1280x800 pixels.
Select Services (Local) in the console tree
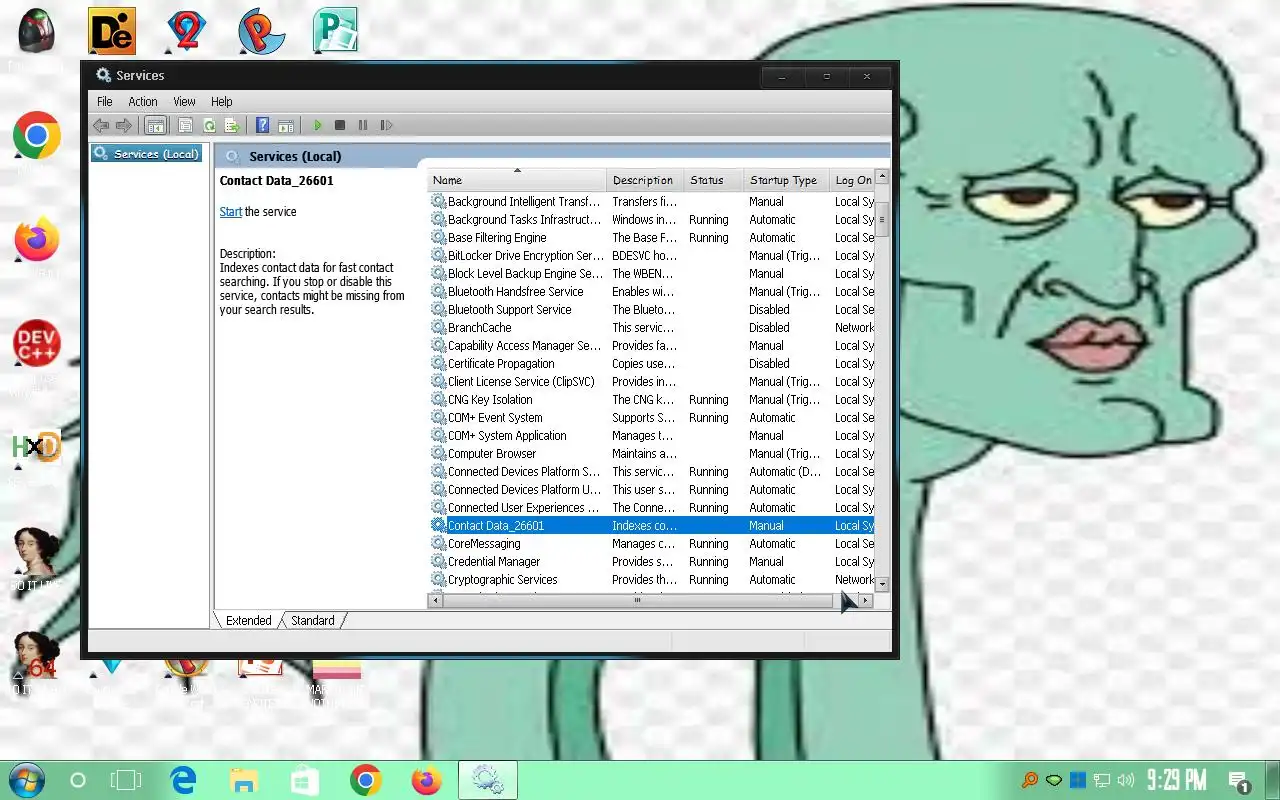pos(146,154)
